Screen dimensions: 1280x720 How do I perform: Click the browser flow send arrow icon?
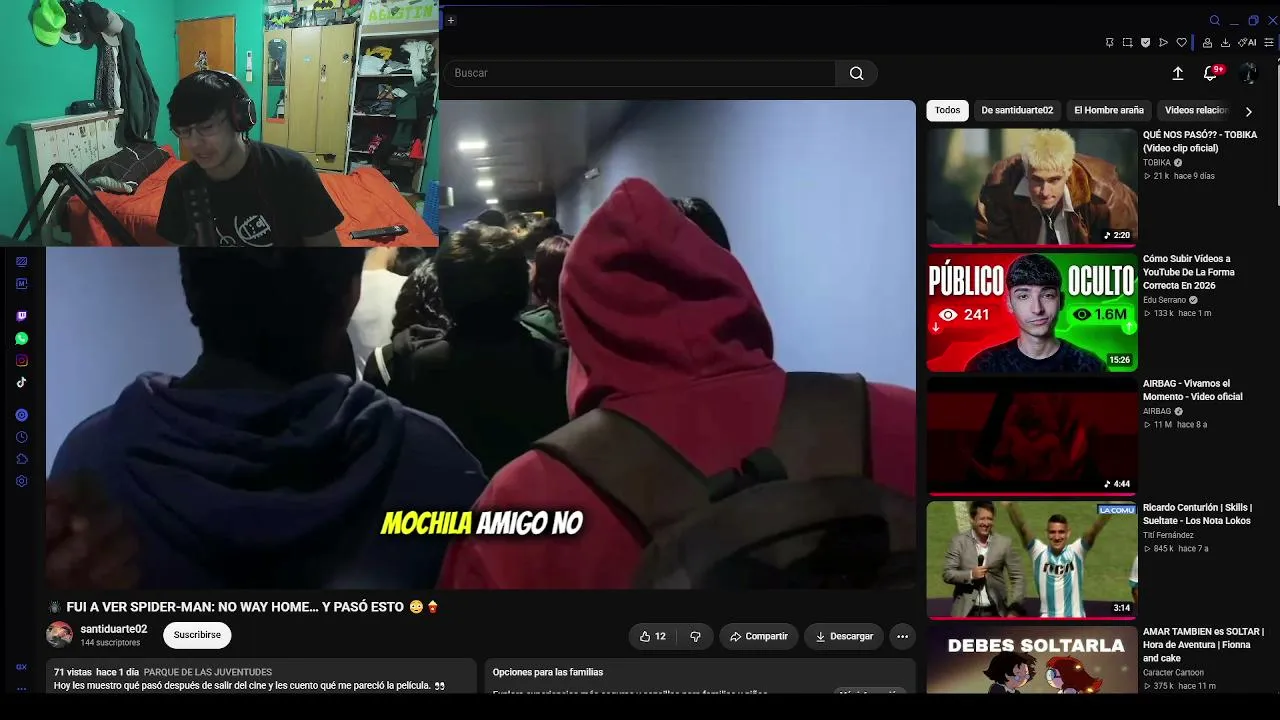(1163, 42)
